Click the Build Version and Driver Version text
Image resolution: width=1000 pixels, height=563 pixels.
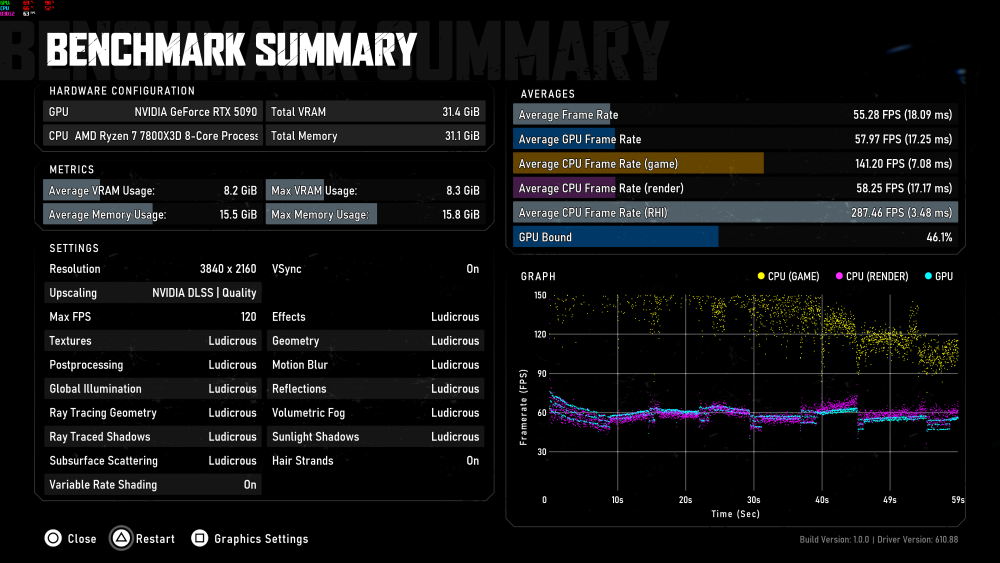click(x=879, y=539)
